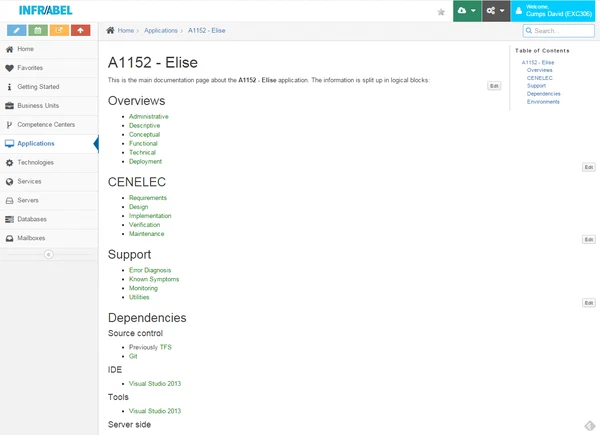Jump to CENELEC in Table of Contents

[x=540, y=78]
